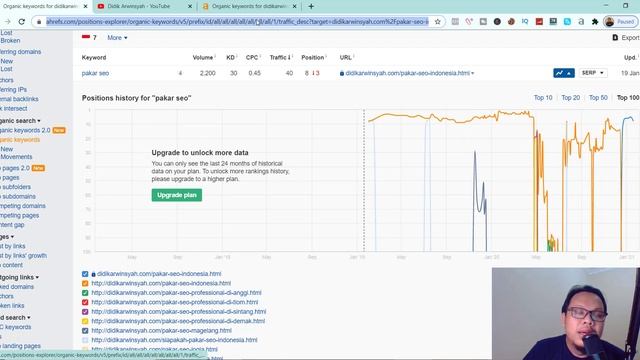
Task: Sort the table by Traffic column
Action: [x=280, y=58]
